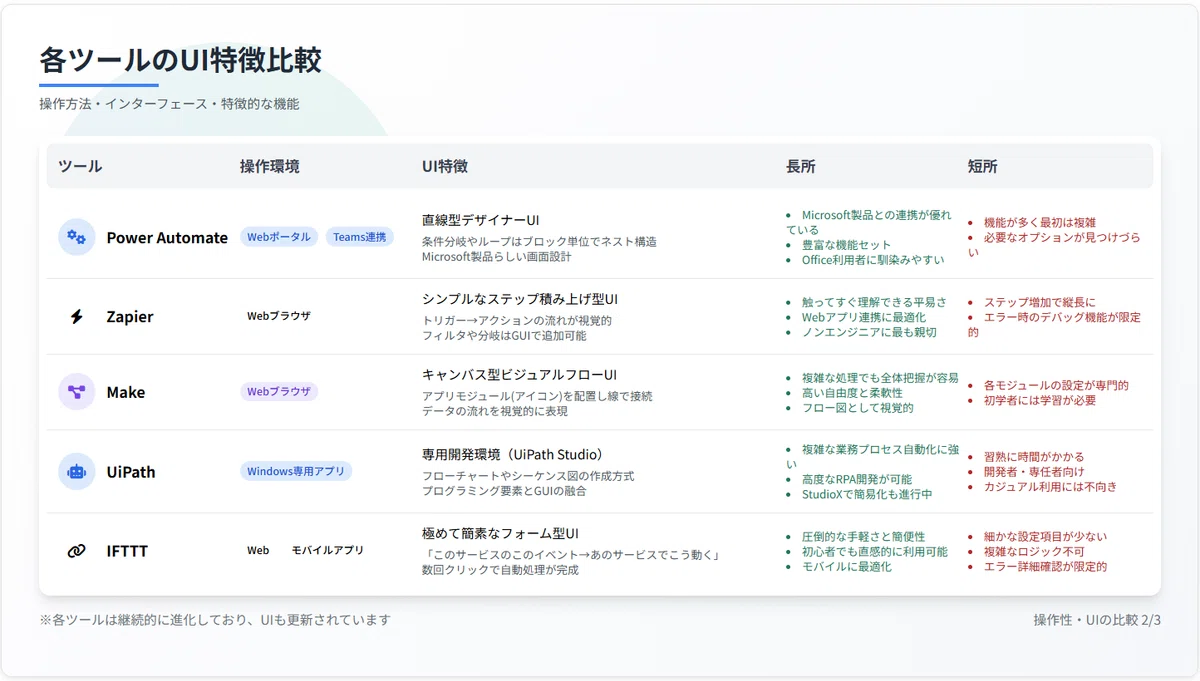
Task: Click the 直線型デザイナーUI heading
Action: tap(481, 220)
